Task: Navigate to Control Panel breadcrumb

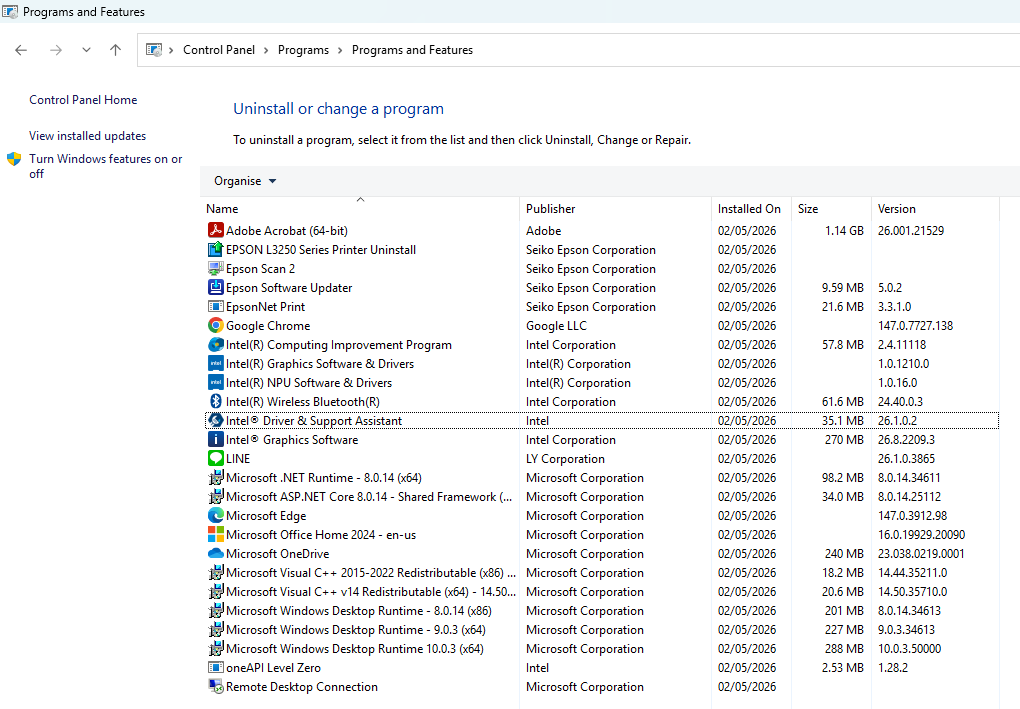Action: pos(219,50)
